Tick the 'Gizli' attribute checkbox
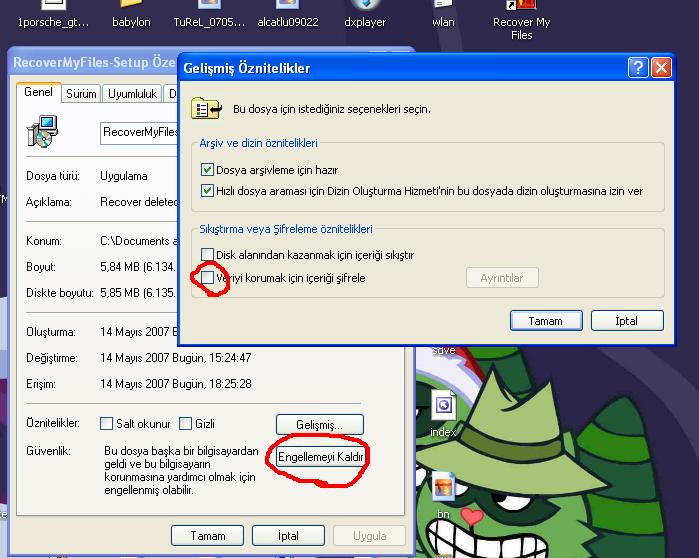The width and height of the screenshot is (699, 558). (x=185, y=424)
